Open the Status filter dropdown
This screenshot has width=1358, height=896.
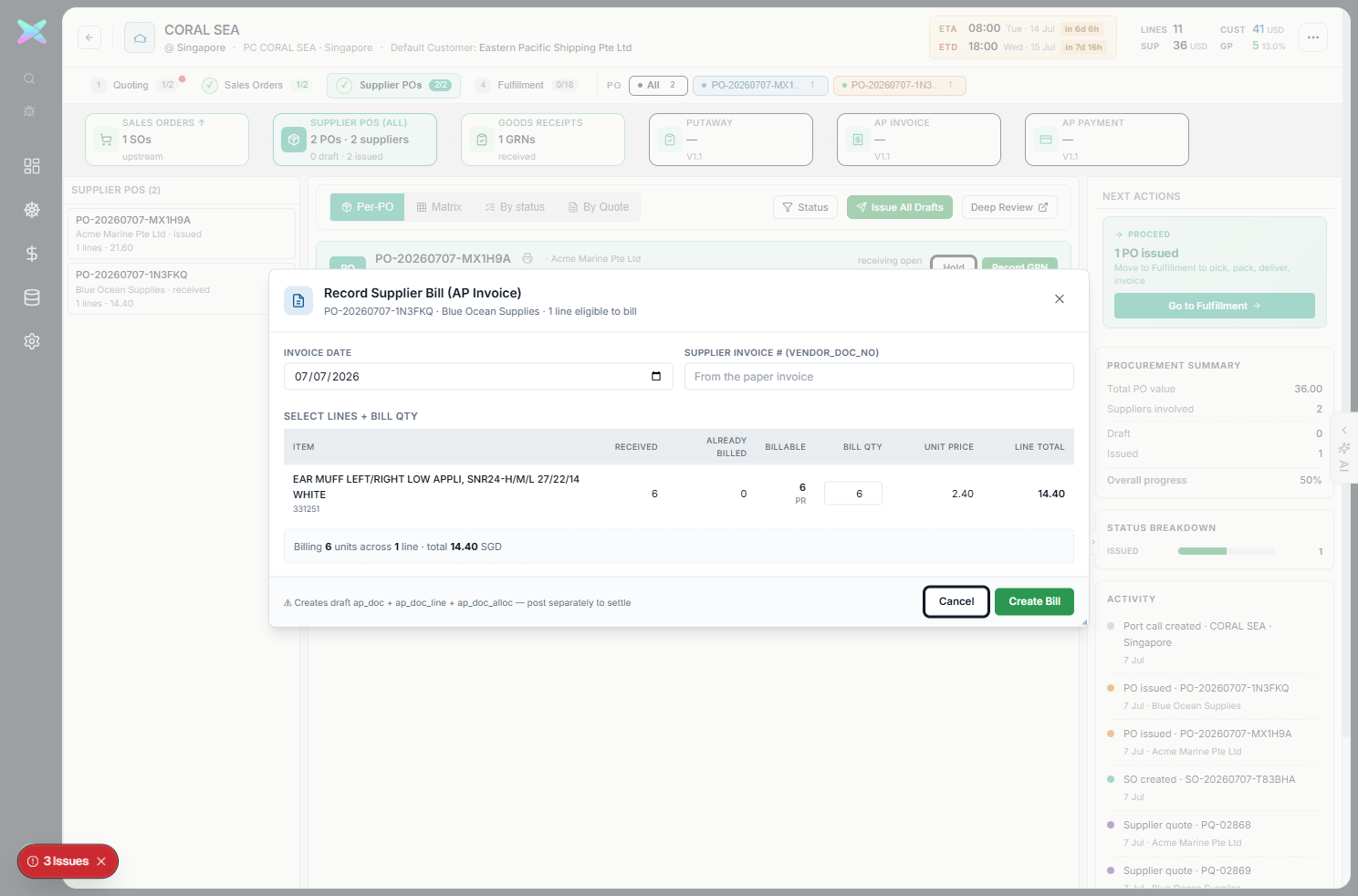[806, 207]
